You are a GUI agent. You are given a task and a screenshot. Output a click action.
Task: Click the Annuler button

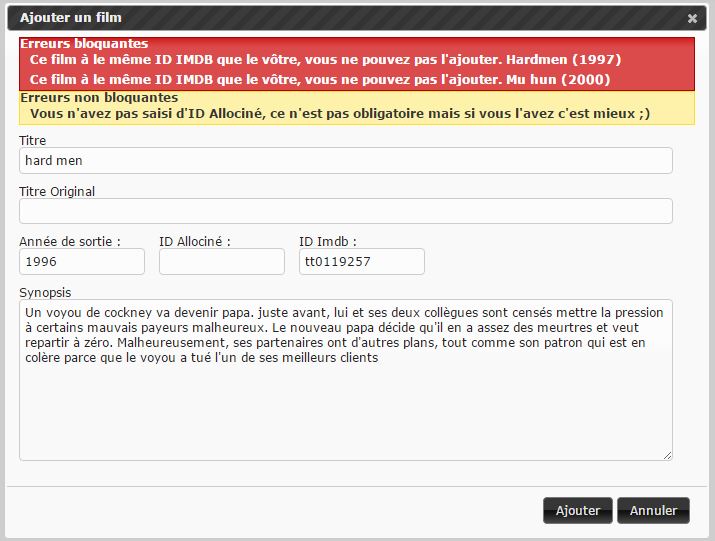[653, 510]
